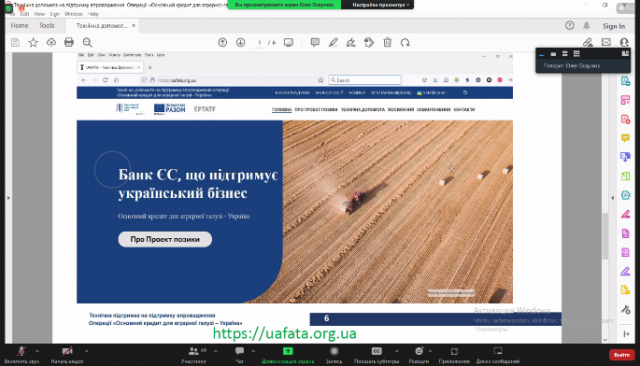The image size is (640, 366).
Task: Expand the arrow next to Reactions
Action: (430, 351)
